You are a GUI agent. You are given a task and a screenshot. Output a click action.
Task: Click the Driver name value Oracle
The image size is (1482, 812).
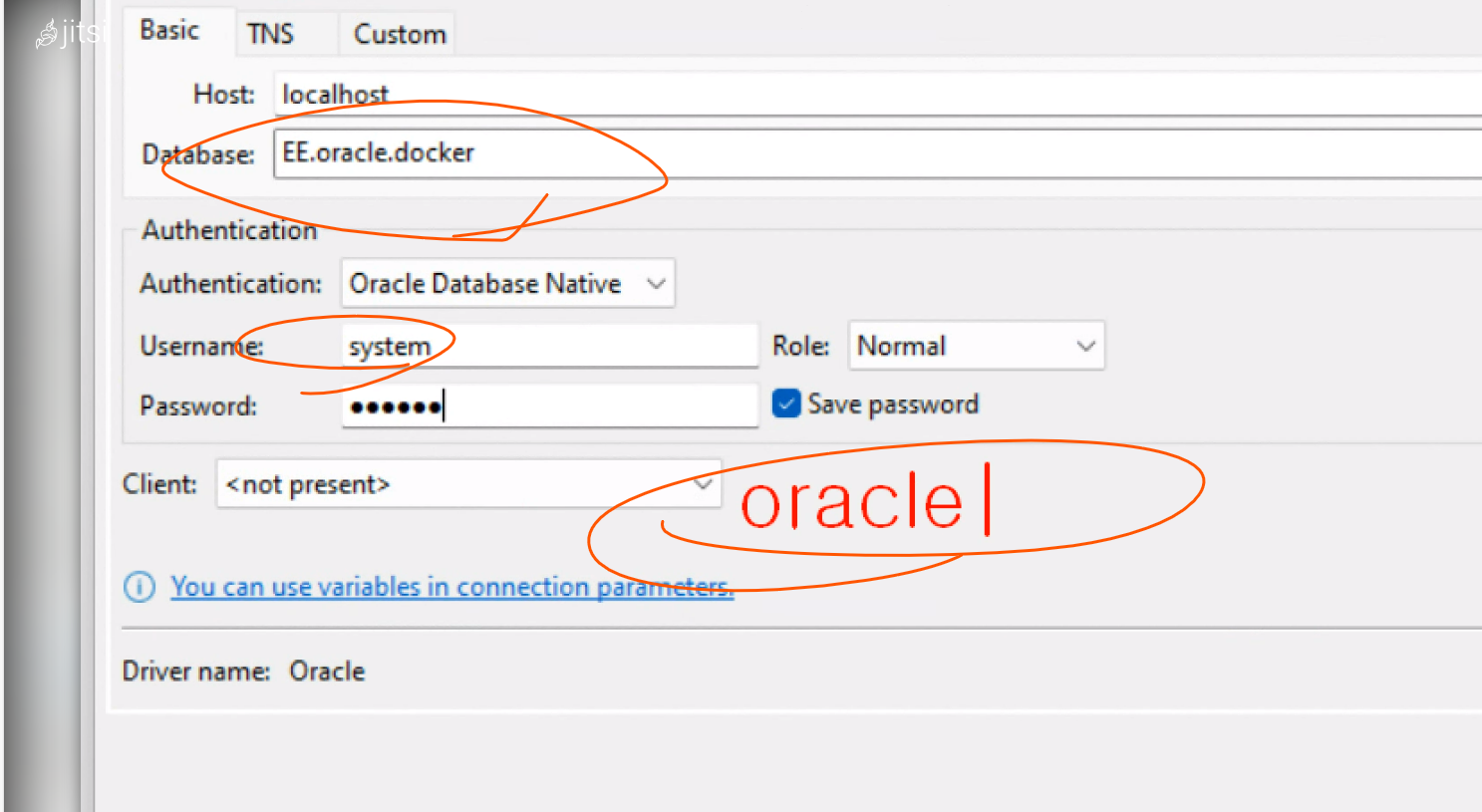click(x=327, y=672)
